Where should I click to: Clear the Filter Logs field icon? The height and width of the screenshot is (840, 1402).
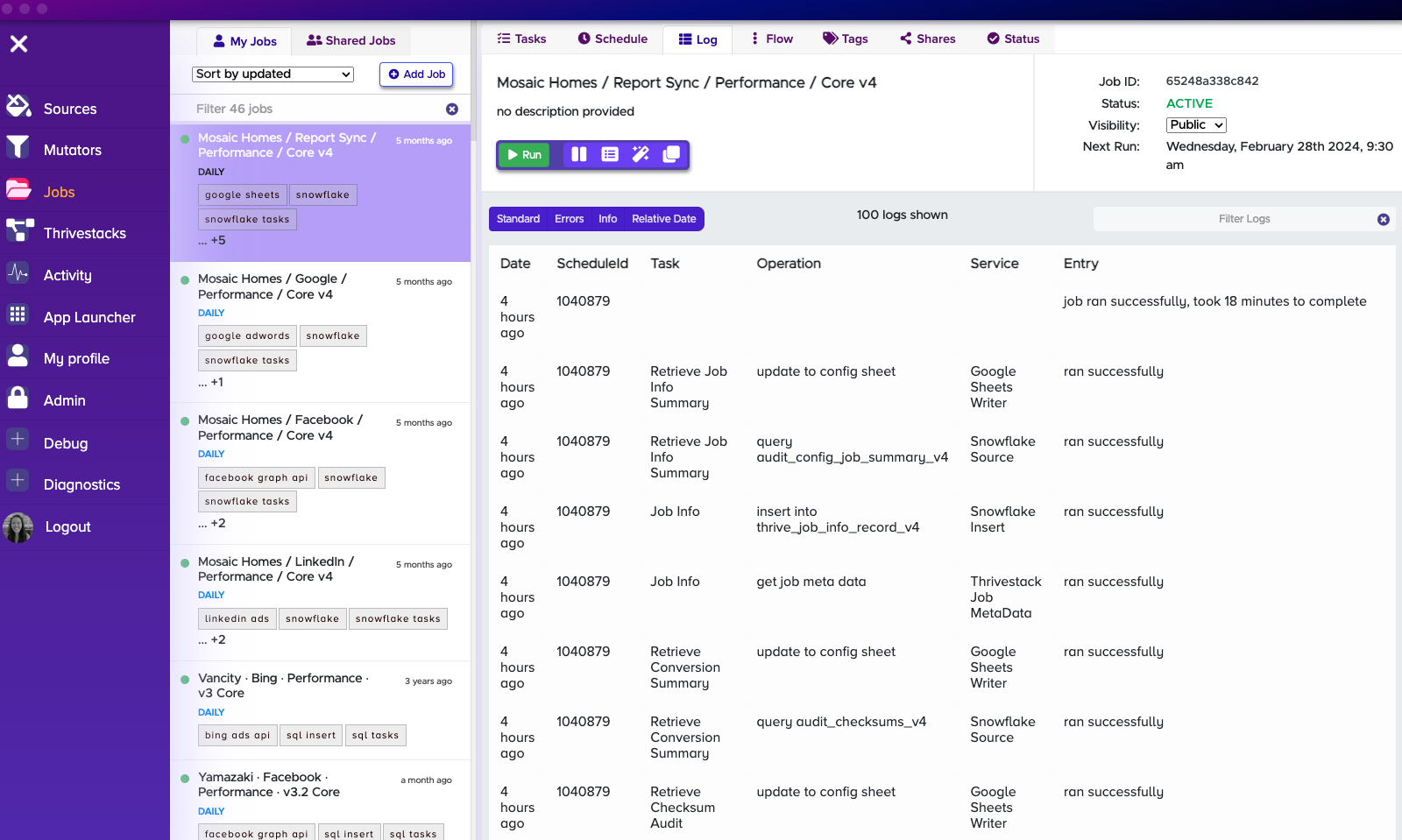(x=1383, y=219)
